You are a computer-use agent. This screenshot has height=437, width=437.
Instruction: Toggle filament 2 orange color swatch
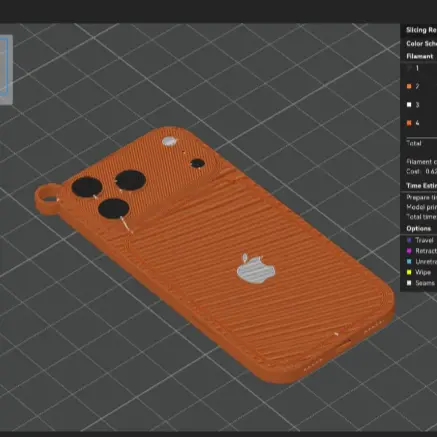pos(409,86)
